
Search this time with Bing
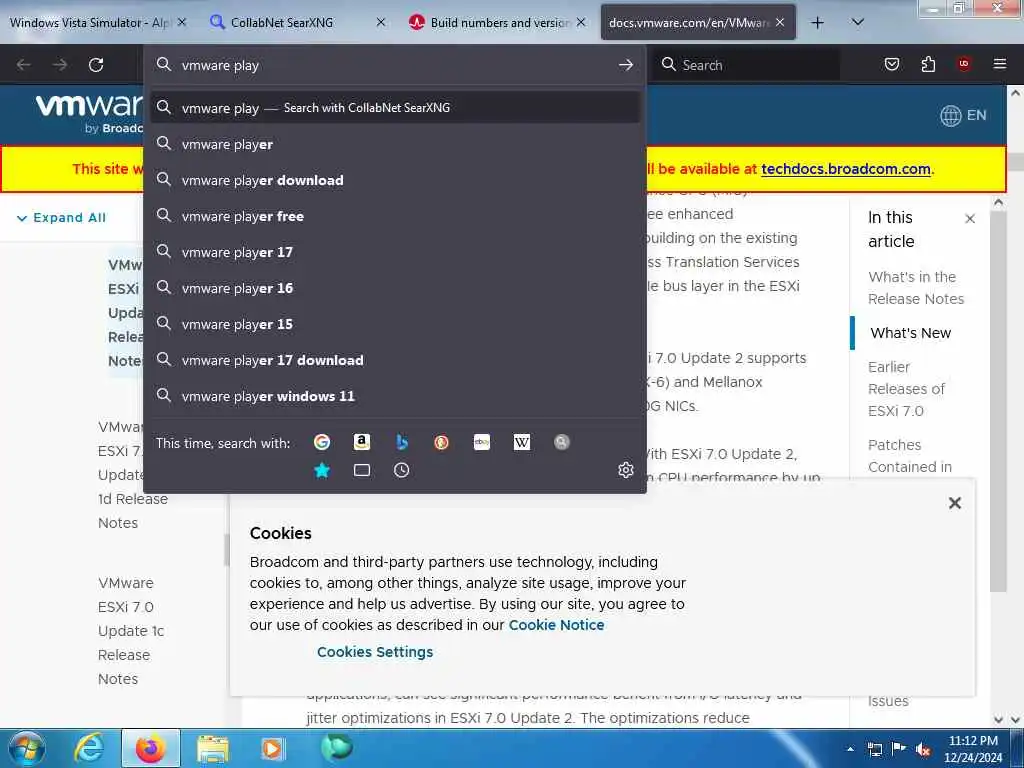coord(402,442)
